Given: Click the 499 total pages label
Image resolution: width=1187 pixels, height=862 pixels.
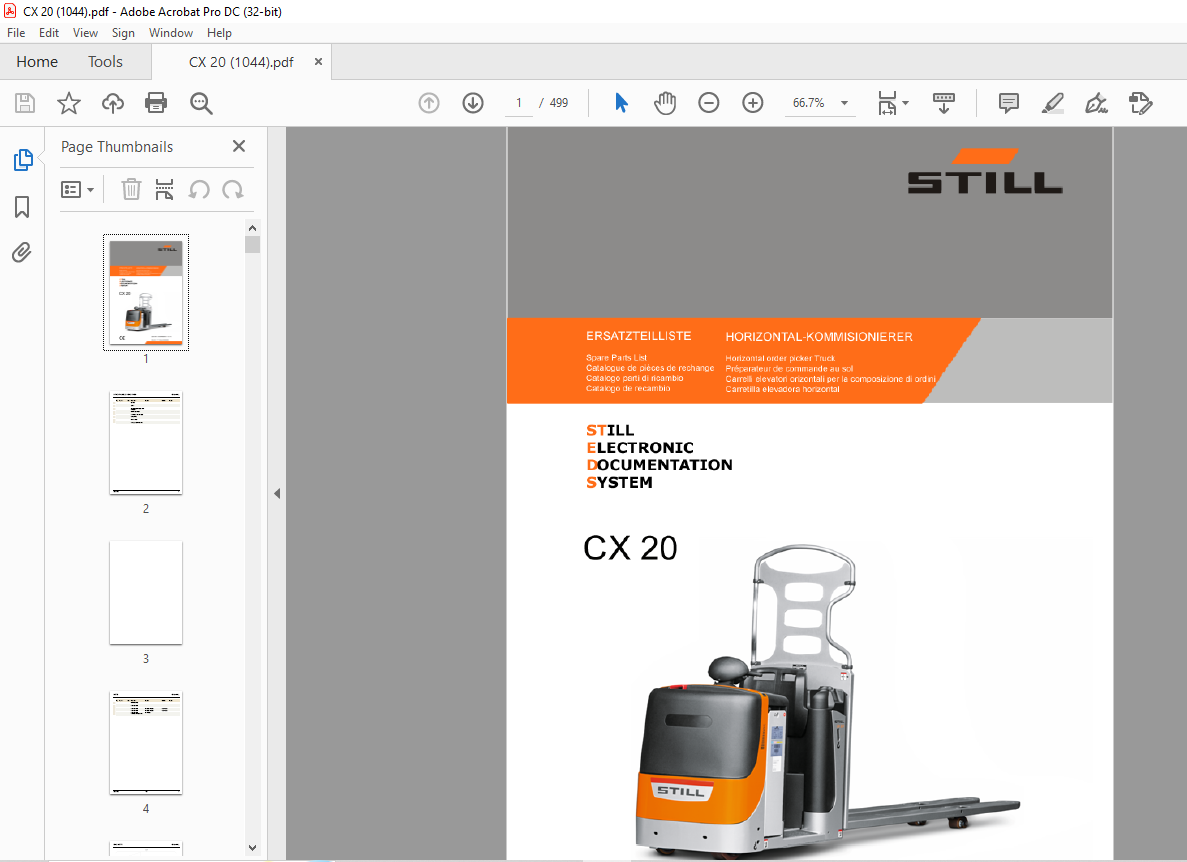Looking at the screenshot, I should click(559, 103).
